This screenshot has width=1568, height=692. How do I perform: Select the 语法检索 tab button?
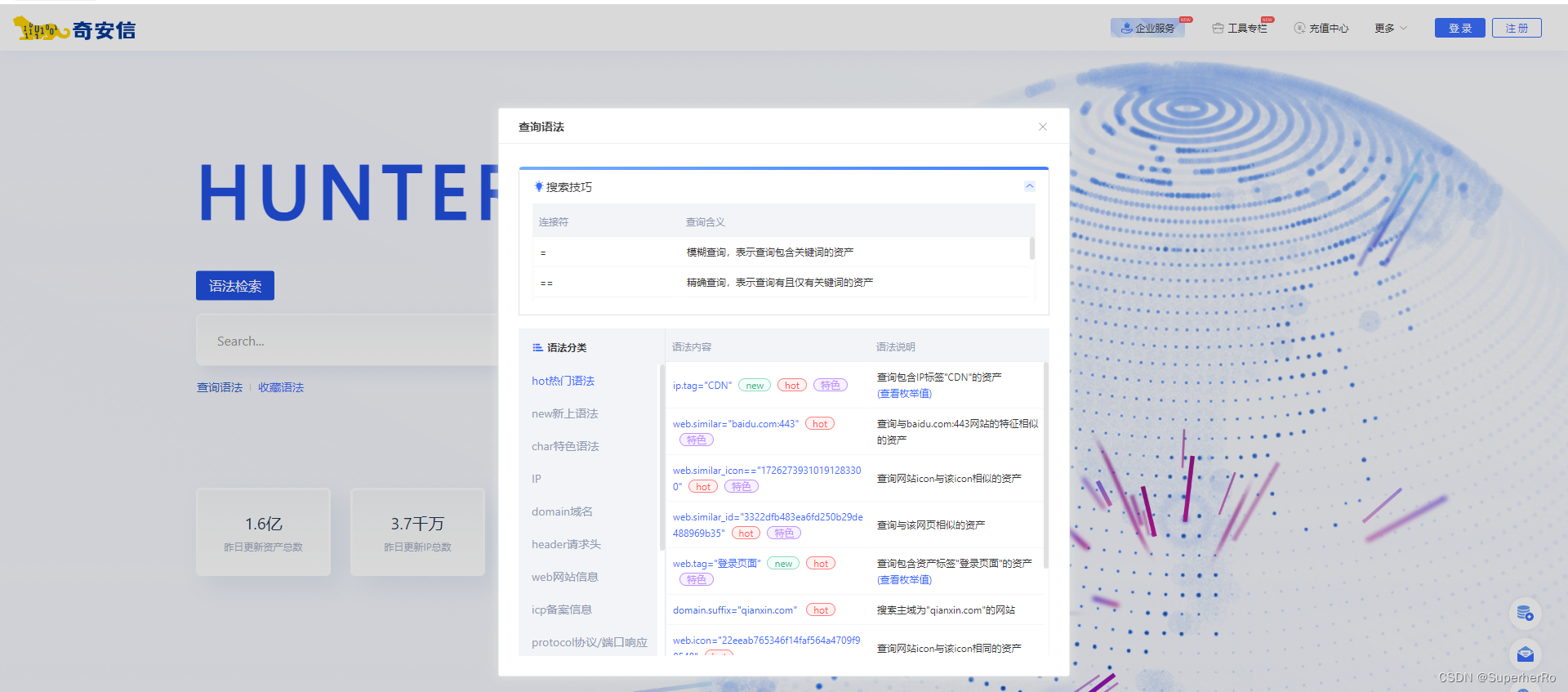235,285
